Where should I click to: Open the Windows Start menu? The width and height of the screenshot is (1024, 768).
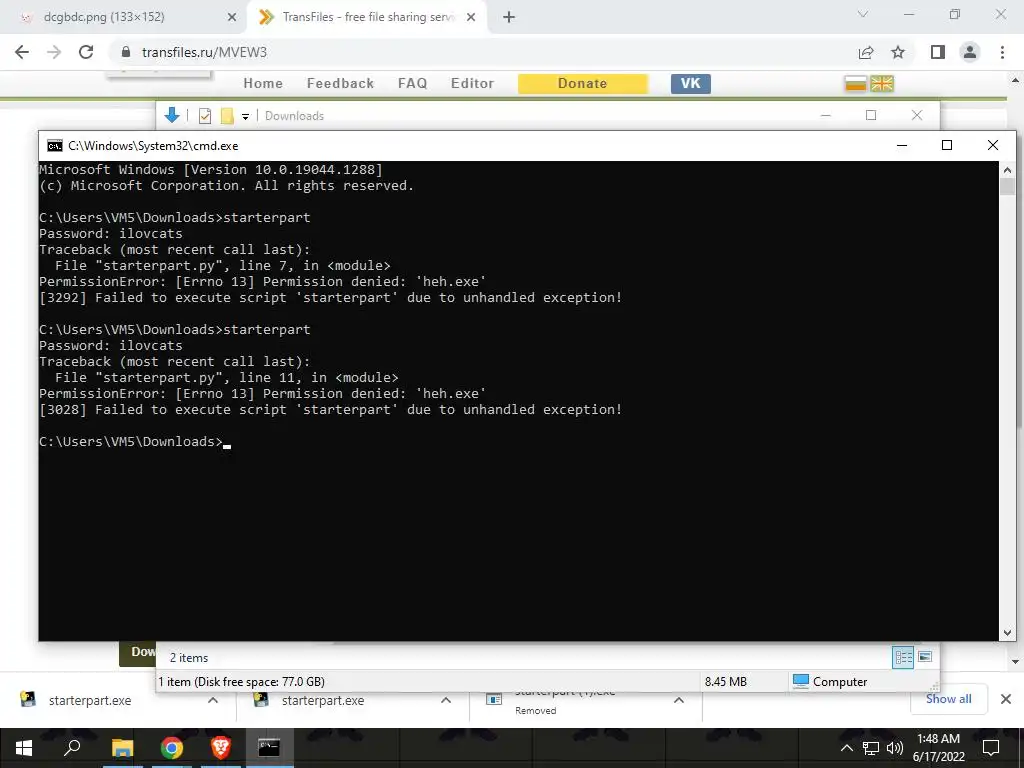[x=24, y=748]
